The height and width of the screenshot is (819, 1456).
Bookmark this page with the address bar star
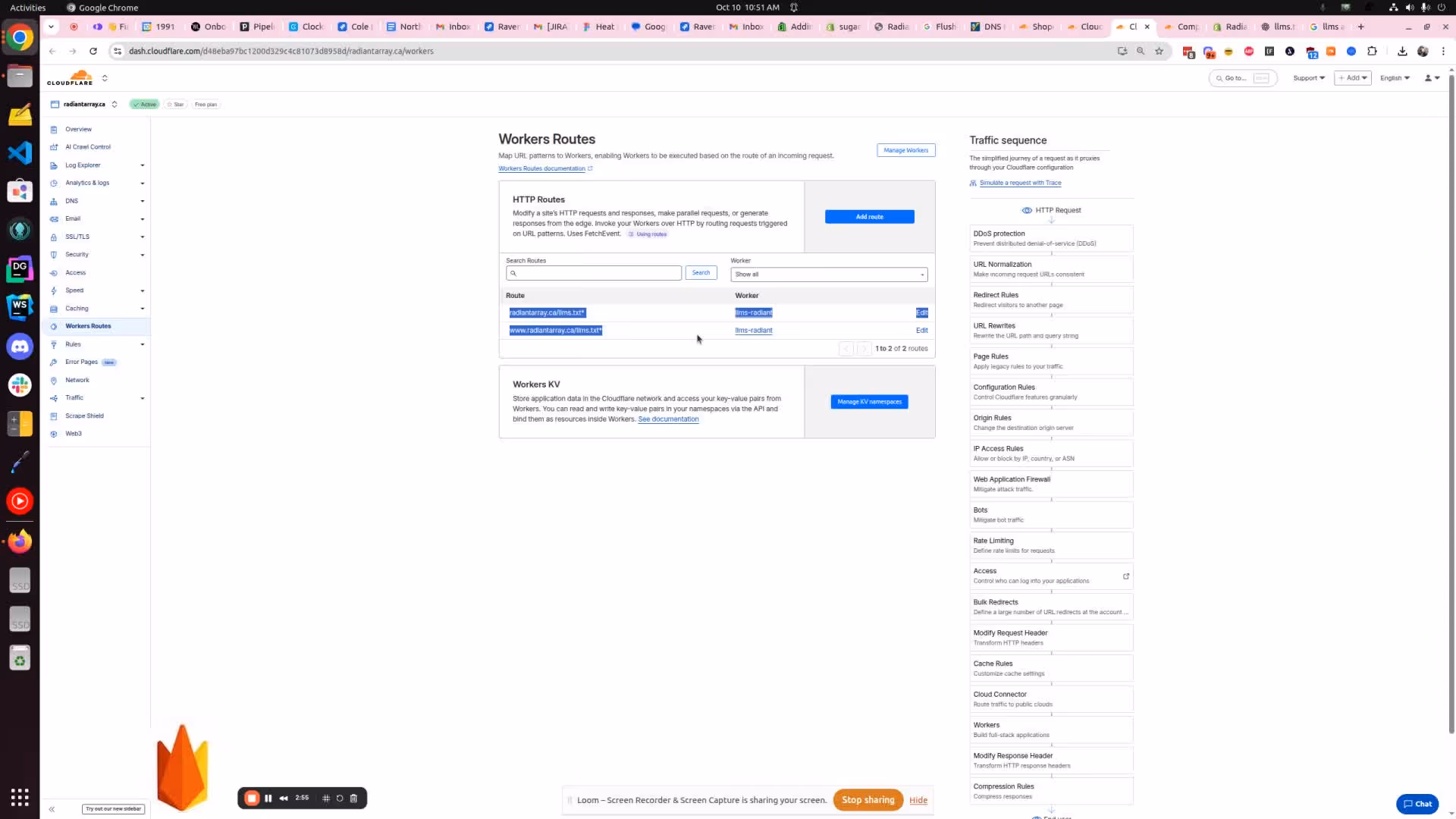tap(1159, 51)
